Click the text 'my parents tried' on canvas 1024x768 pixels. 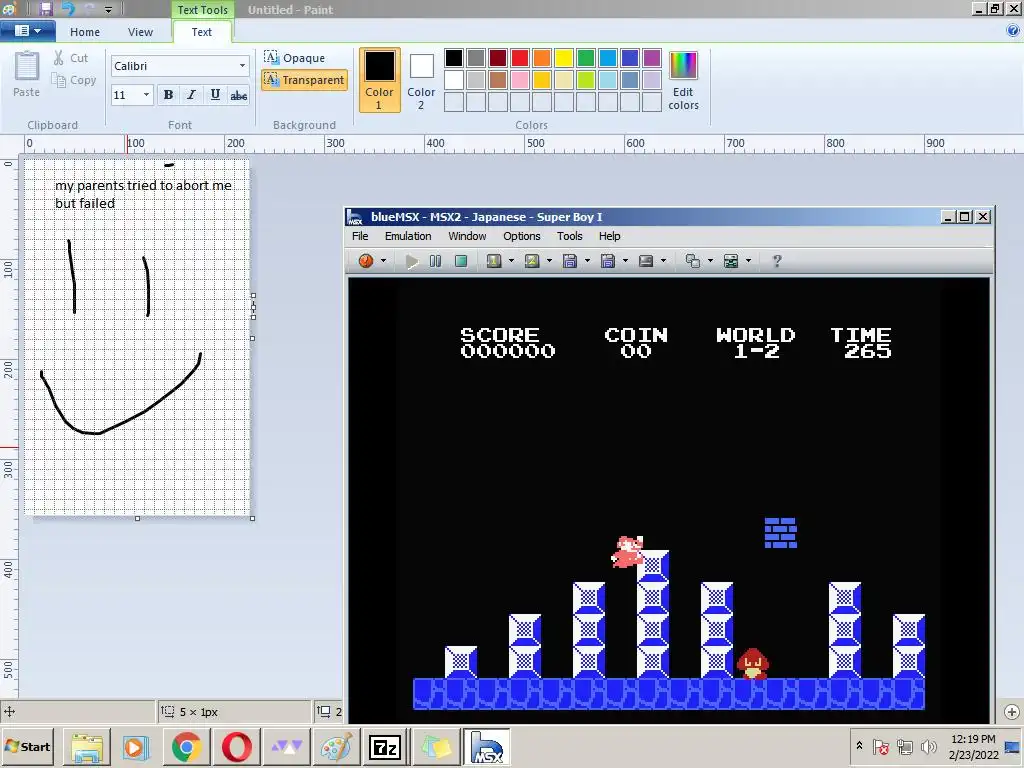[x=106, y=185]
